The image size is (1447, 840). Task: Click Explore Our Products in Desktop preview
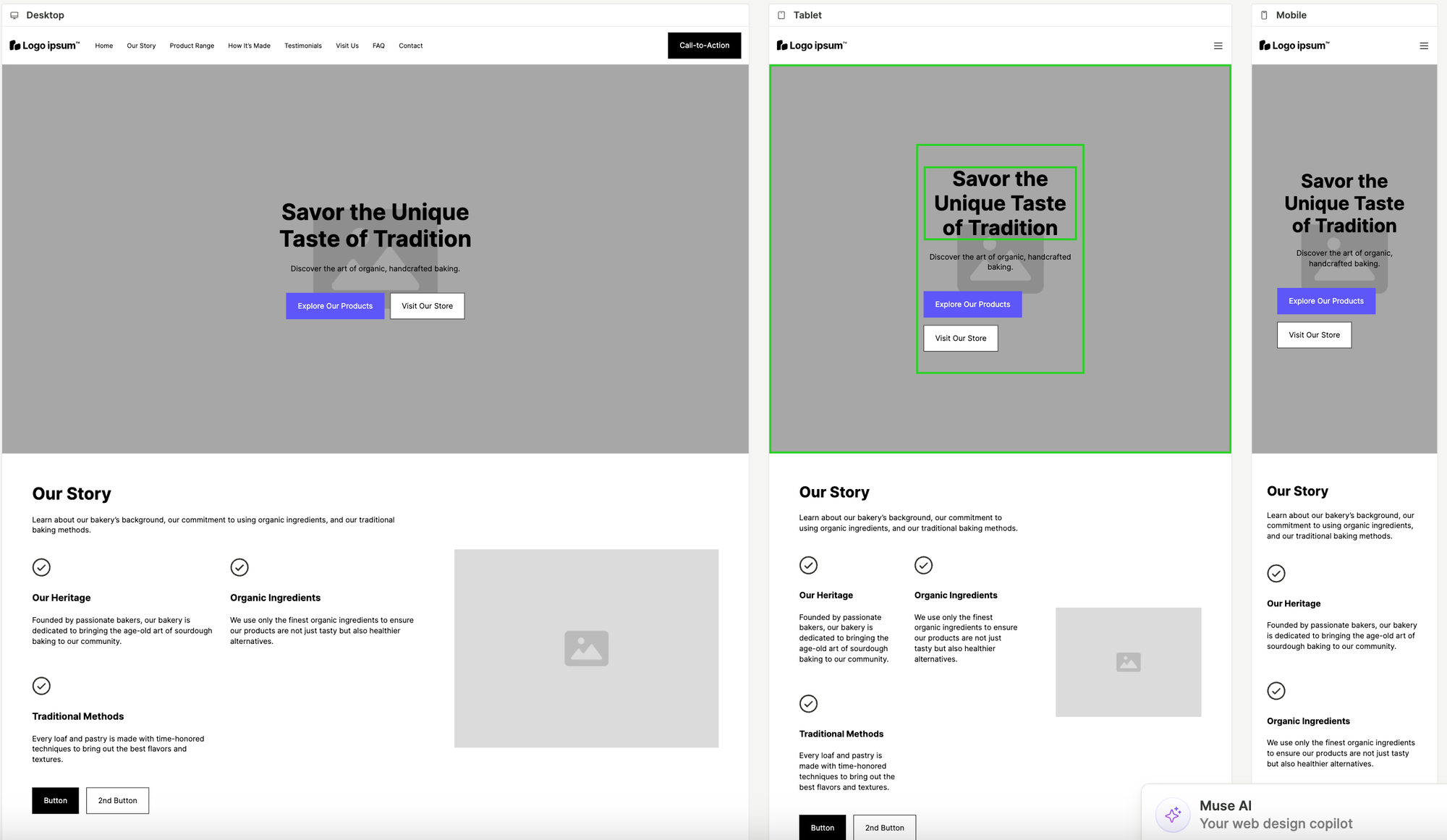[335, 306]
